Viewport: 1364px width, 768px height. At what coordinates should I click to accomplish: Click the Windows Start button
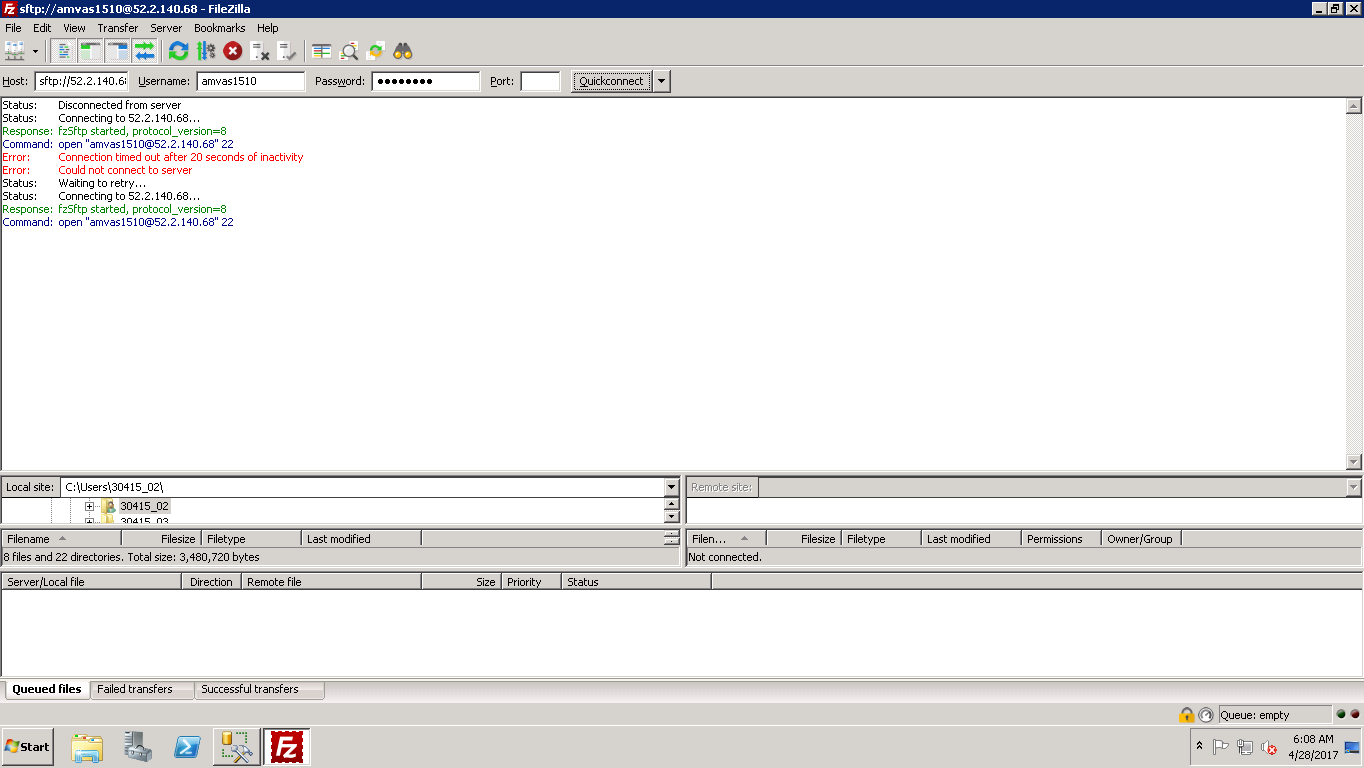coord(28,746)
